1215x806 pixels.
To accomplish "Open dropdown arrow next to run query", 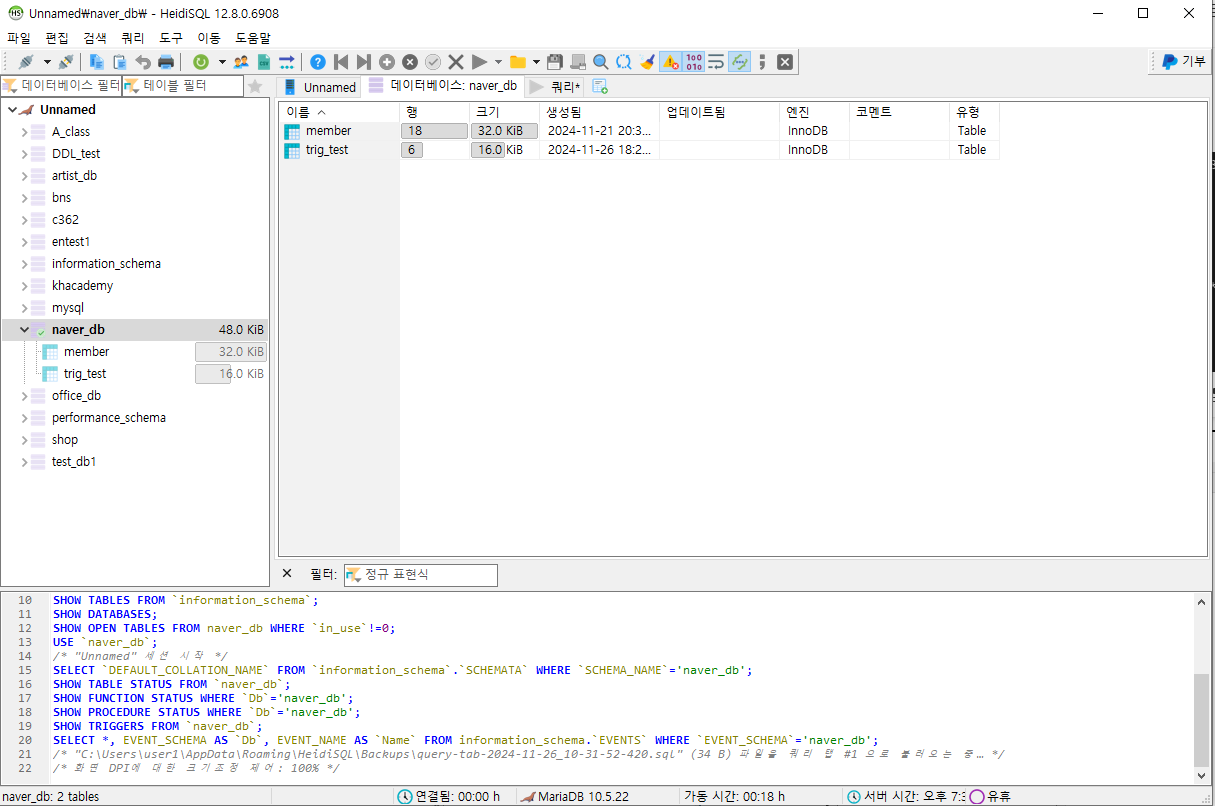I will [x=498, y=62].
